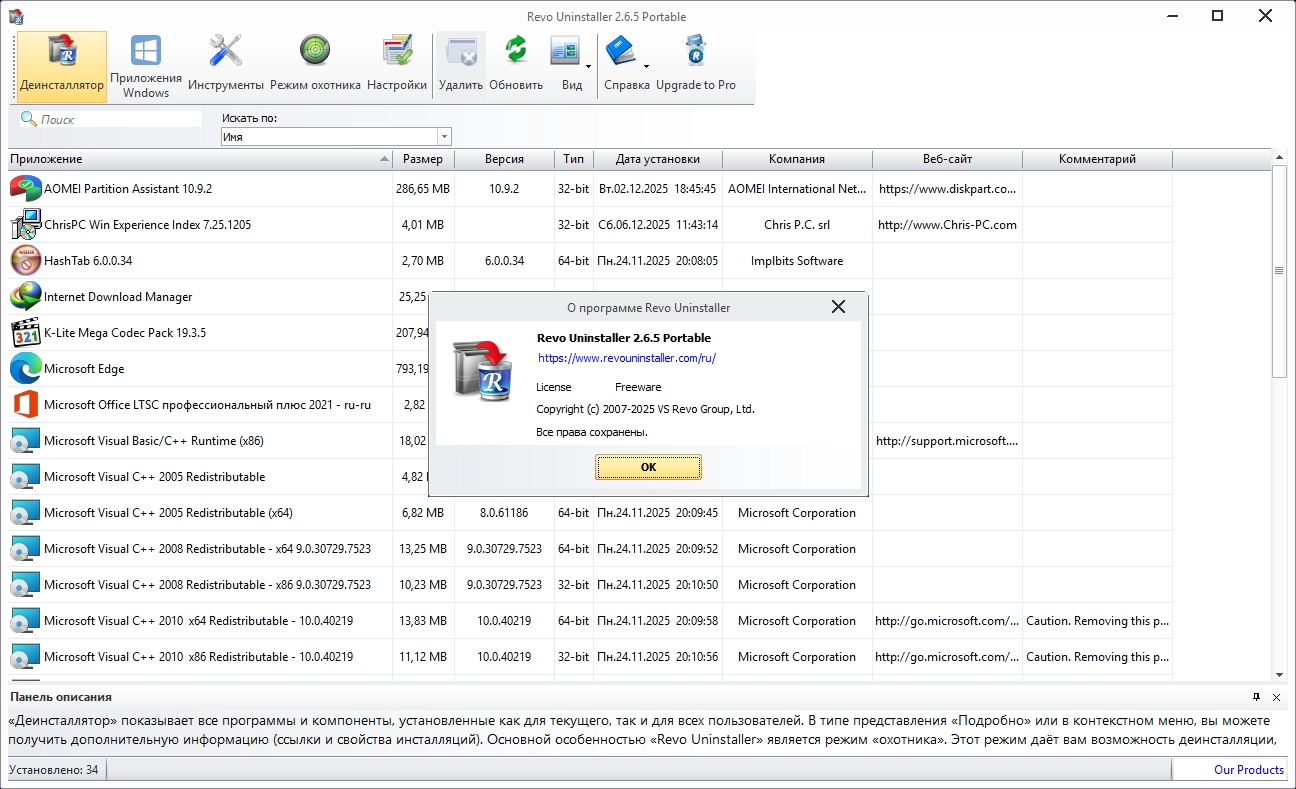Click the http://www.Chris-PC.com website cell

947,224
